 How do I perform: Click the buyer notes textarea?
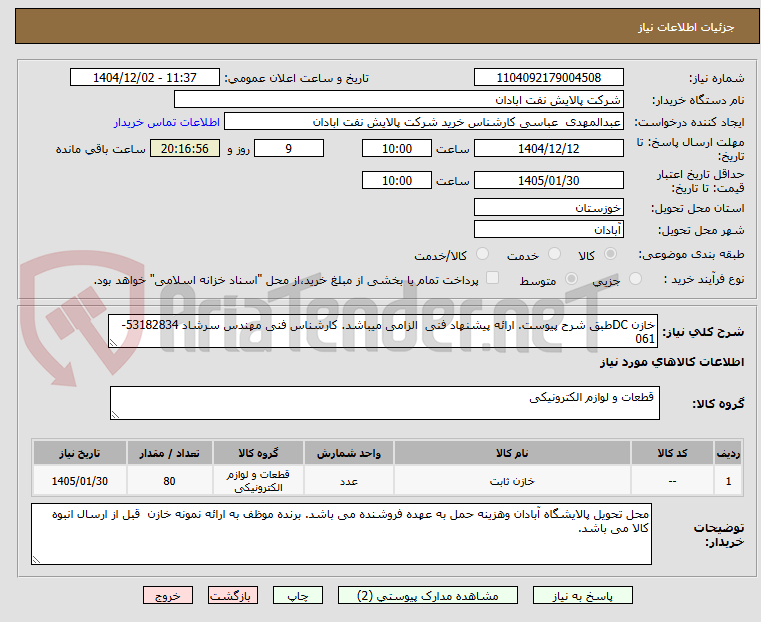click(341, 534)
